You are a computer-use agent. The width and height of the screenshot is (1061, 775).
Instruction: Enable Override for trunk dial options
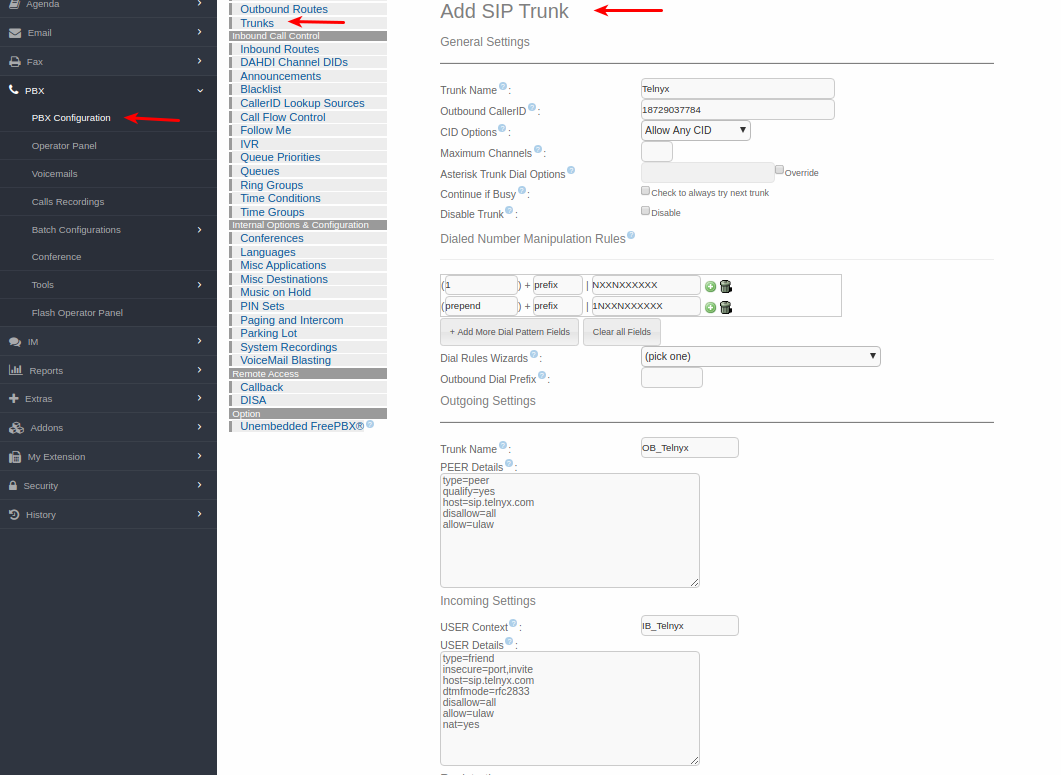(x=779, y=170)
